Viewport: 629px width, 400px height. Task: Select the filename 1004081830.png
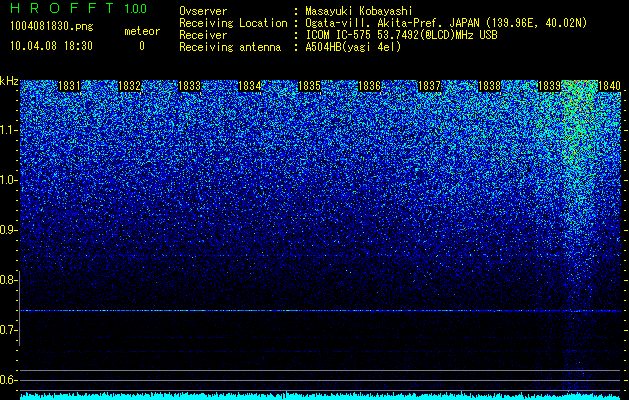pyautogui.click(x=52, y=27)
